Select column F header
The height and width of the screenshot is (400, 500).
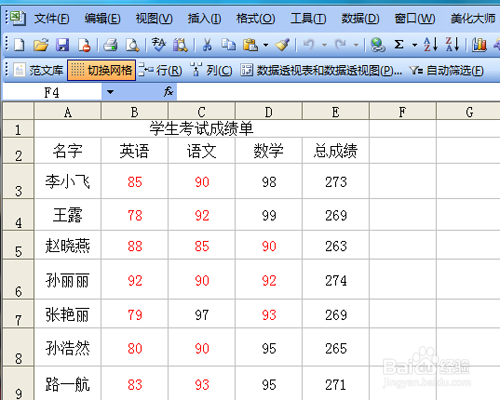[x=403, y=112]
